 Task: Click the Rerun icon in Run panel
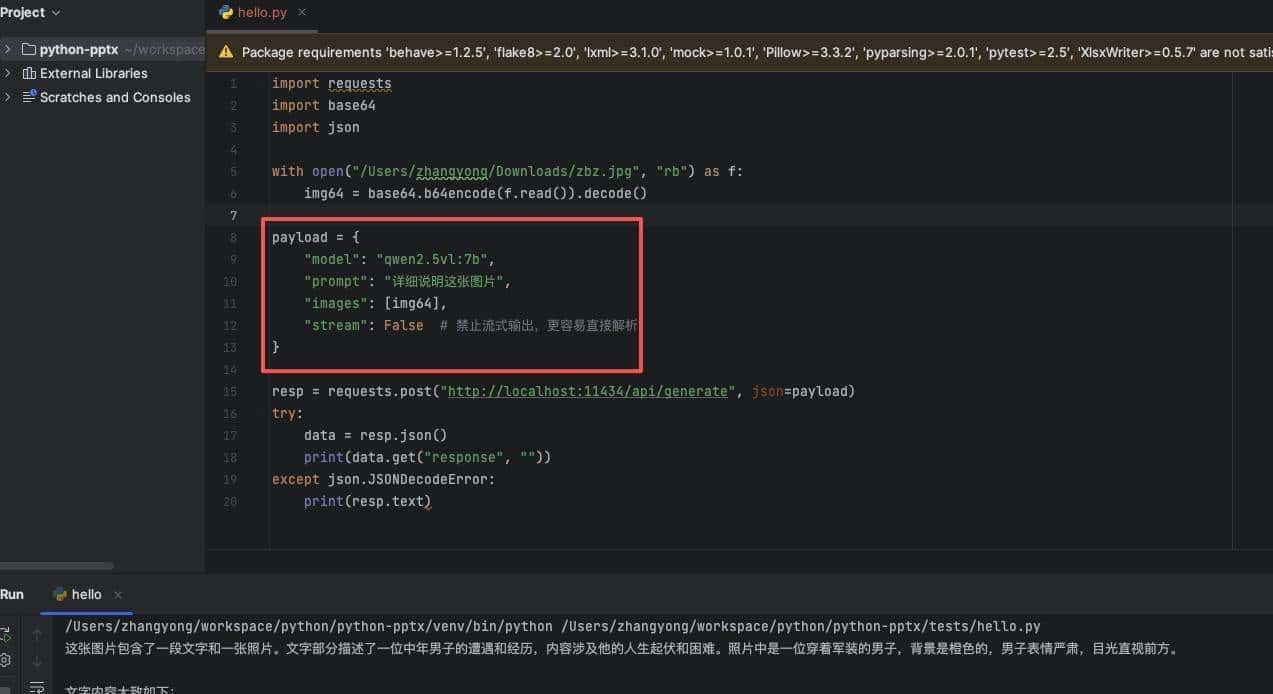pyautogui.click(x=4, y=634)
